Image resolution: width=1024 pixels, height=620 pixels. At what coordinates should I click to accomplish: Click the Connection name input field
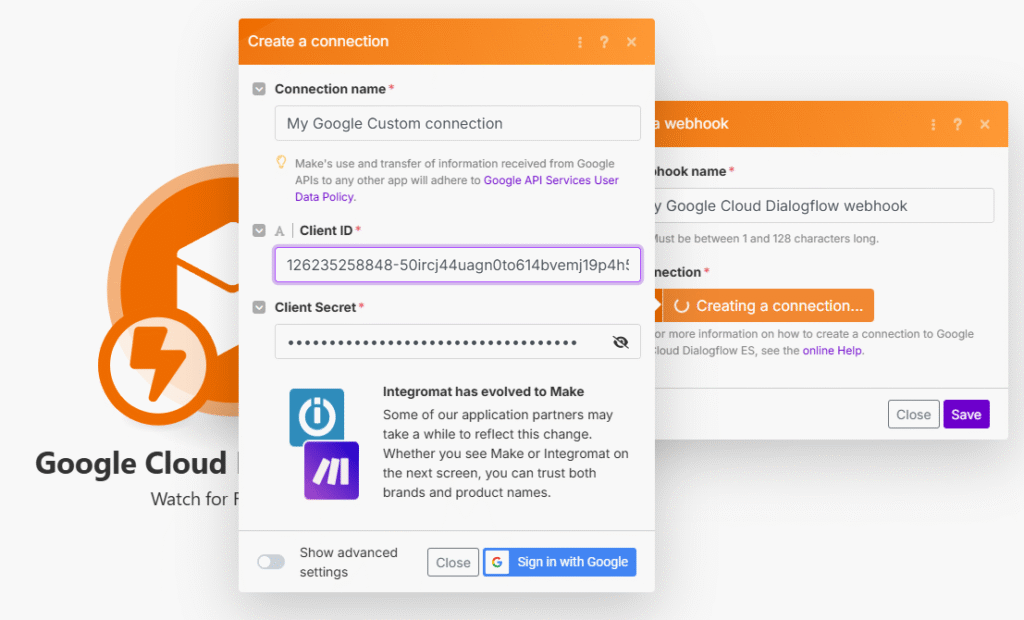coord(457,123)
